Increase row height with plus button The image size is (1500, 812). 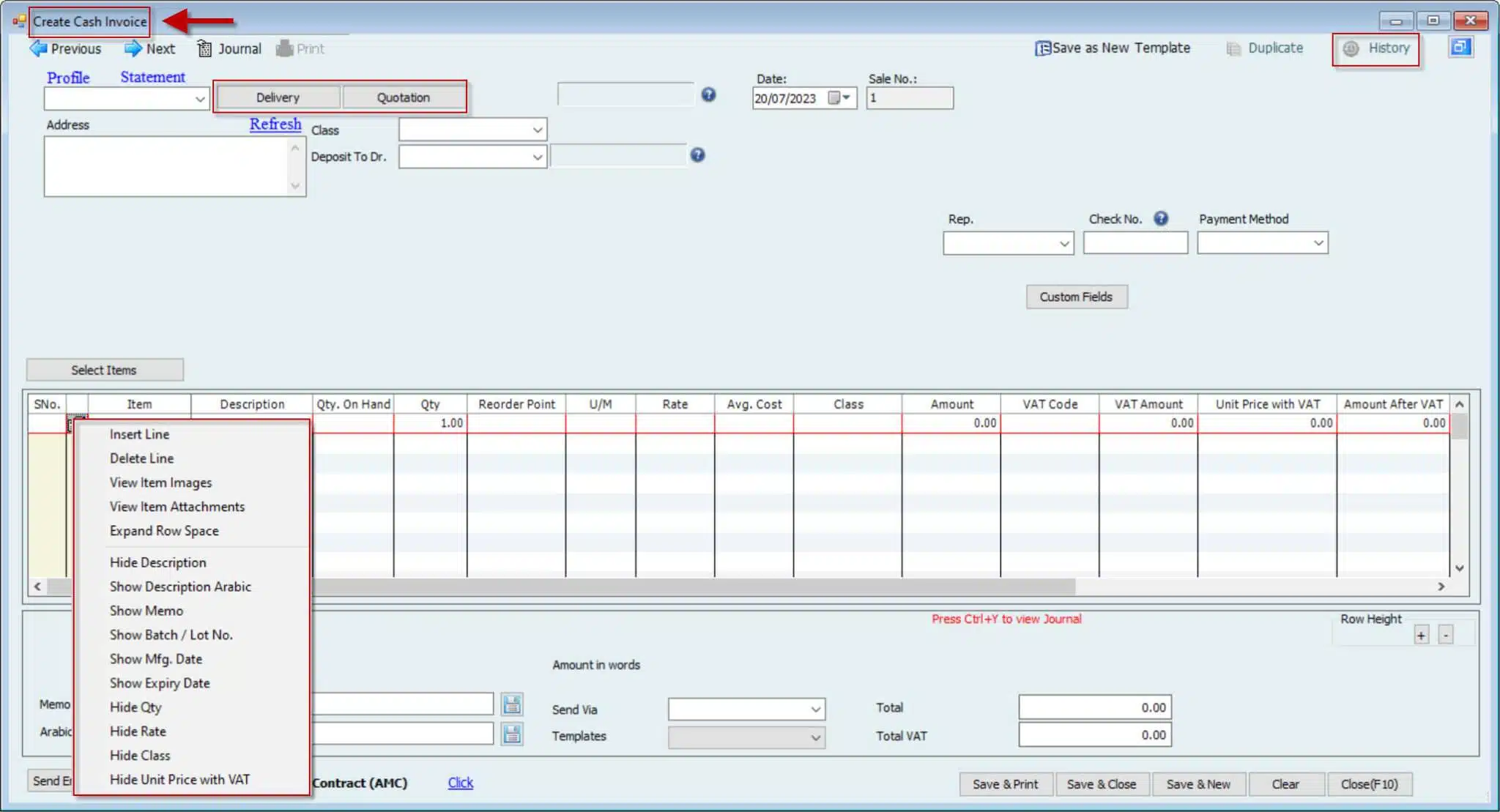pyautogui.click(x=1421, y=636)
